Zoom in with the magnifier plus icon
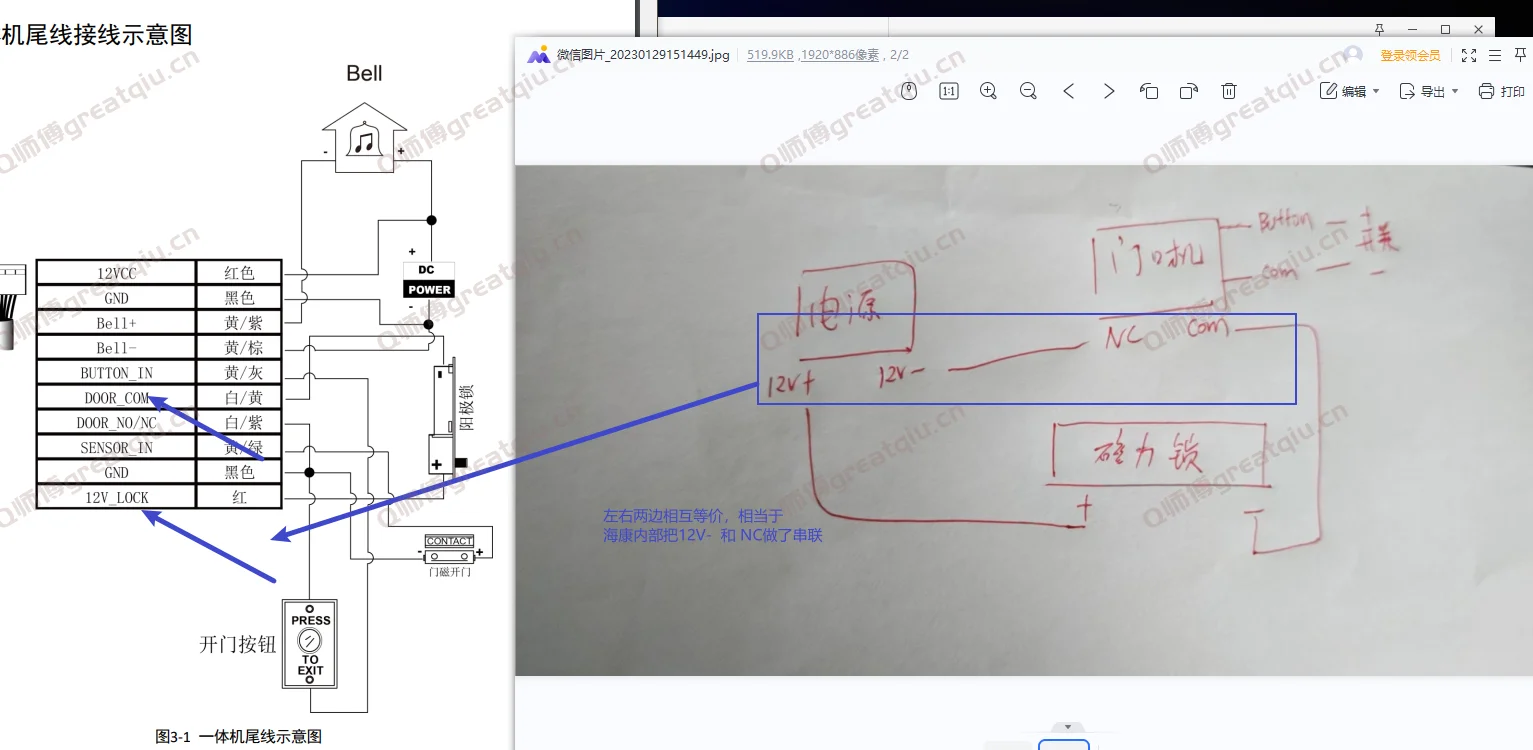 tap(988, 91)
